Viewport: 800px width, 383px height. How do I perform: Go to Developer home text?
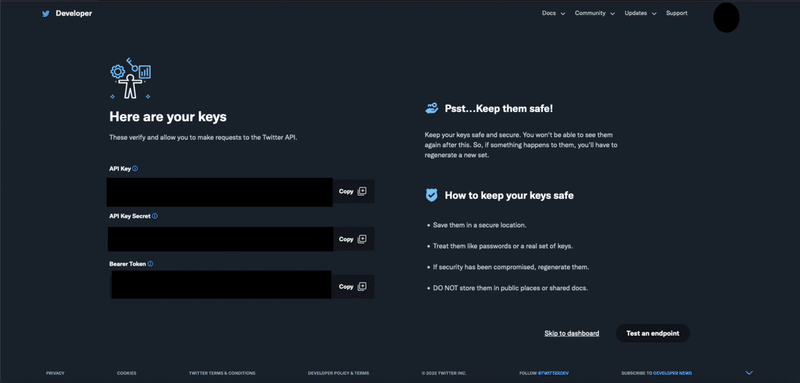74,13
